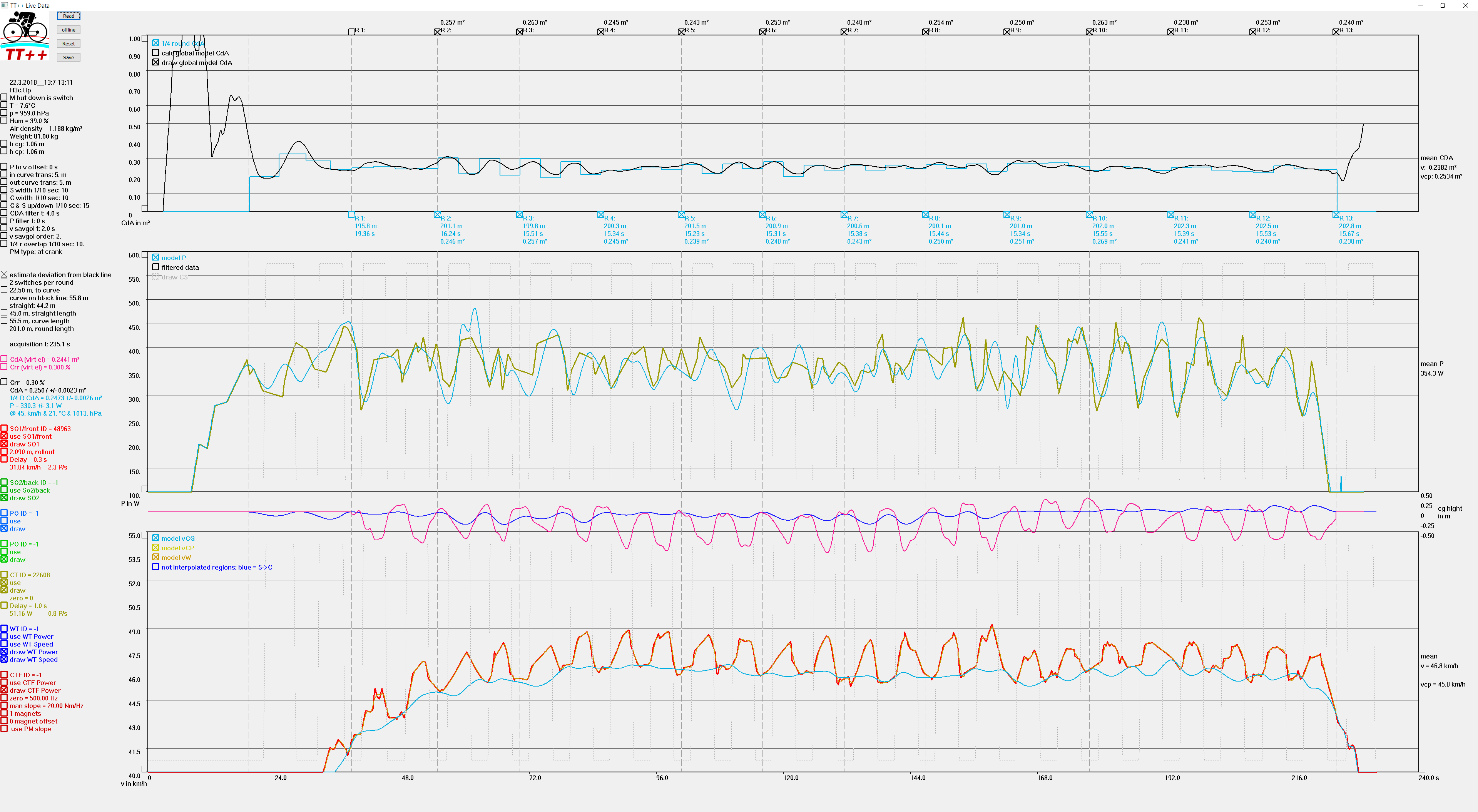
Task: Click the R 1 round marker on top
Action: pos(351,32)
